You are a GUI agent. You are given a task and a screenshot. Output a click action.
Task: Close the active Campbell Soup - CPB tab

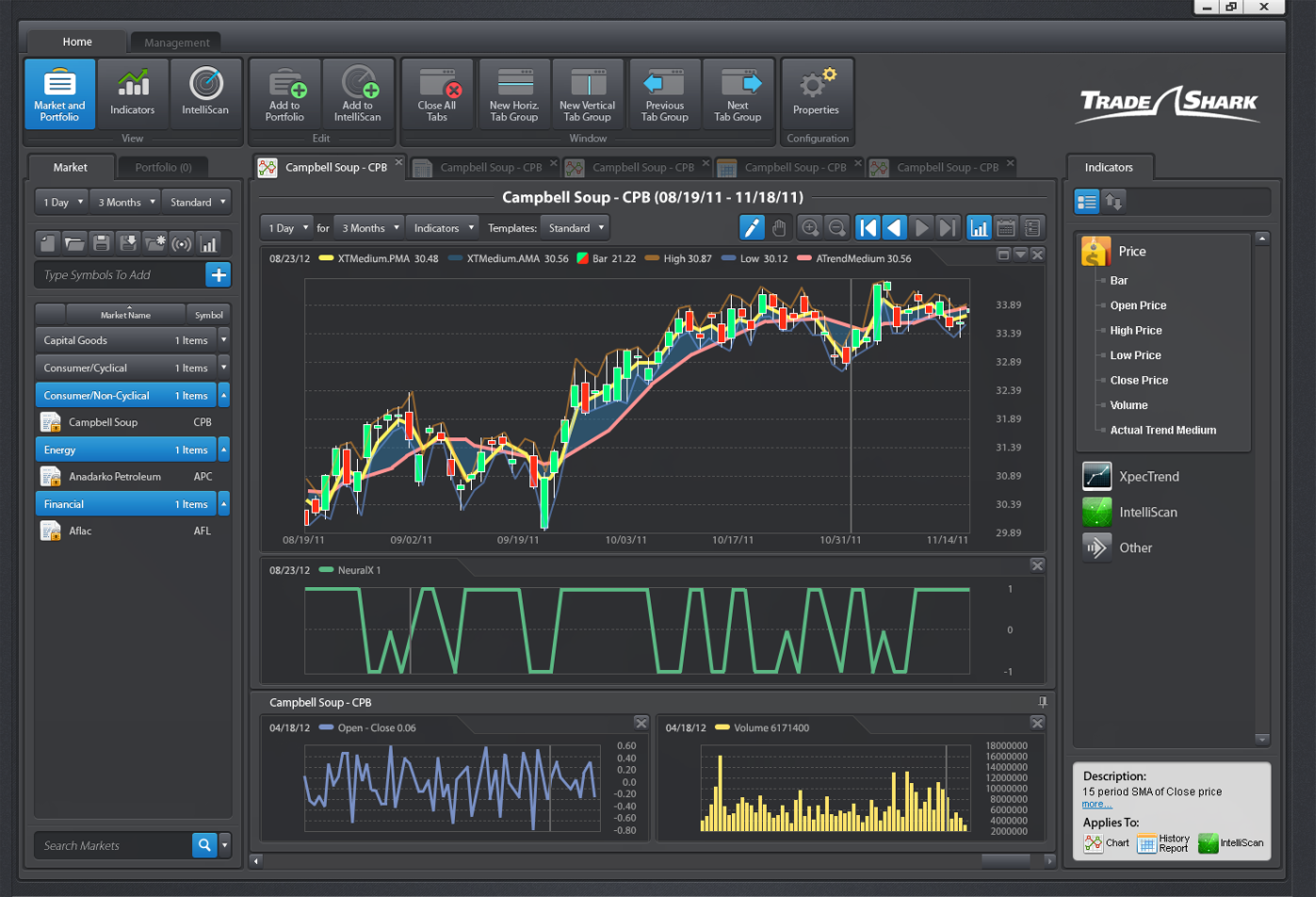(398, 163)
